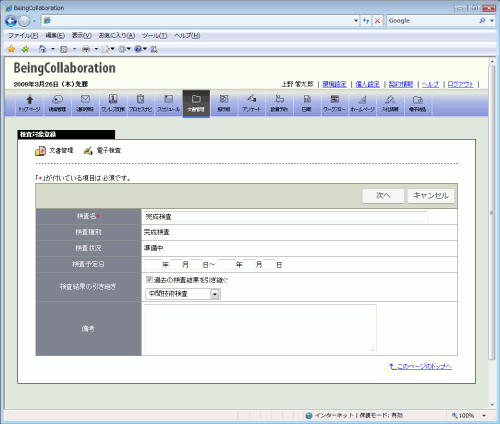The height and width of the screenshot is (424, 500).
Task: Click the browser Back arrow button
Action: click(x=11, y=21)
